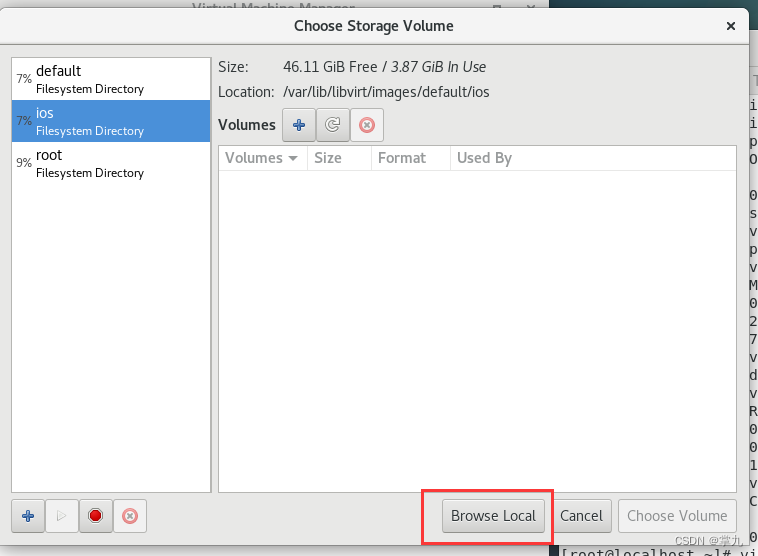Viewport: 758px width, 556px height.
Task: Select the root storage pool
Action: 111,163
